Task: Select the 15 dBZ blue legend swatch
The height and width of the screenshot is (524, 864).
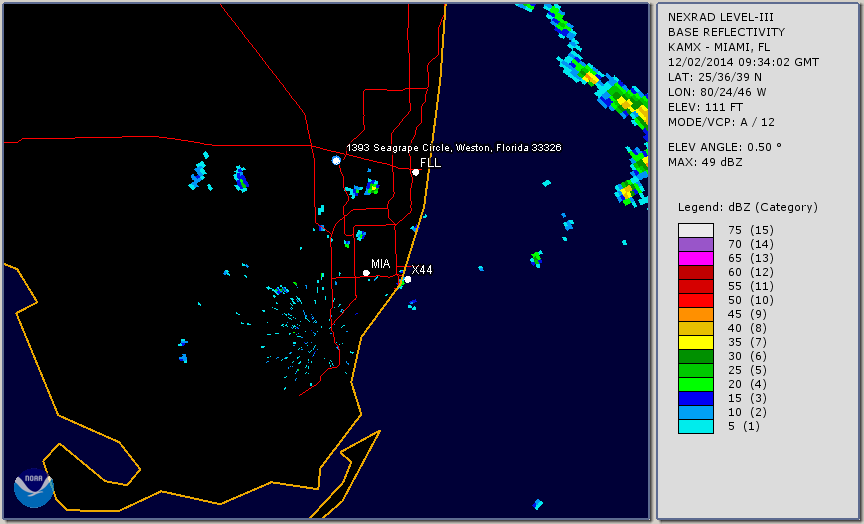Action: pyautogui.click(x=696, y=398)
